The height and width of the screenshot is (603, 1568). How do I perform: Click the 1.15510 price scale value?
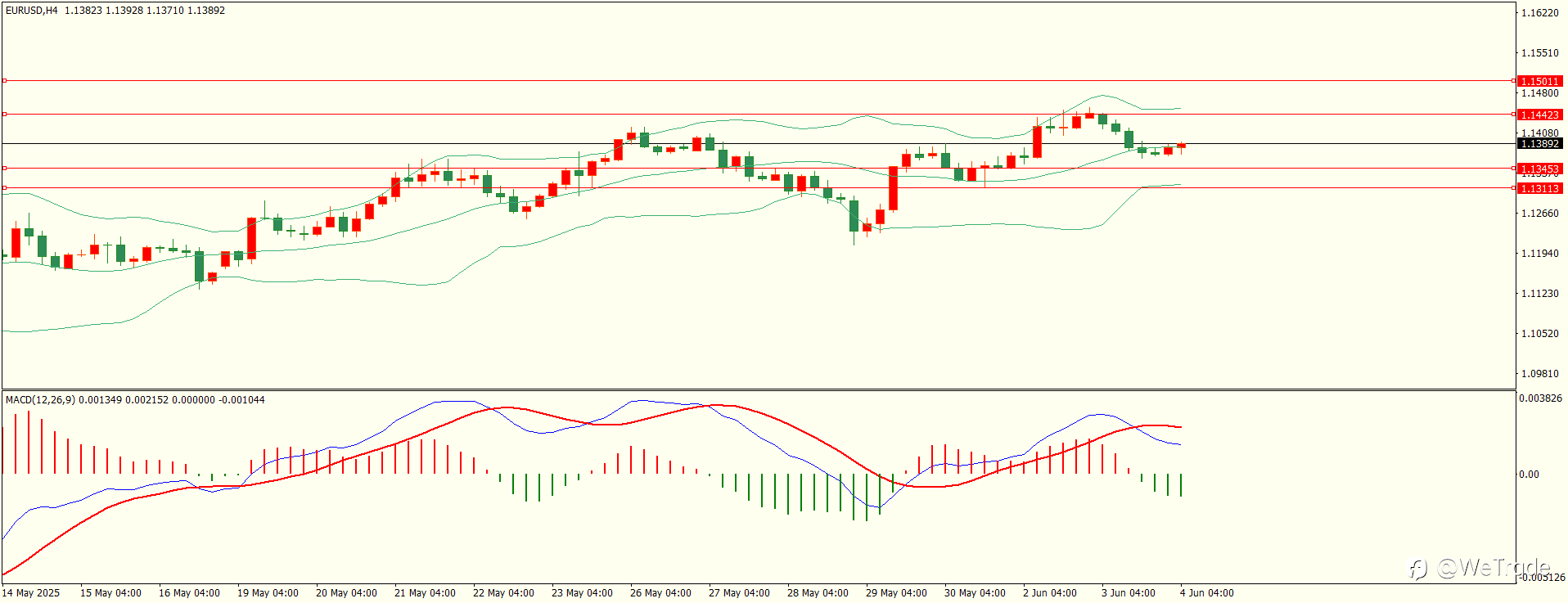pos(1539,53)
